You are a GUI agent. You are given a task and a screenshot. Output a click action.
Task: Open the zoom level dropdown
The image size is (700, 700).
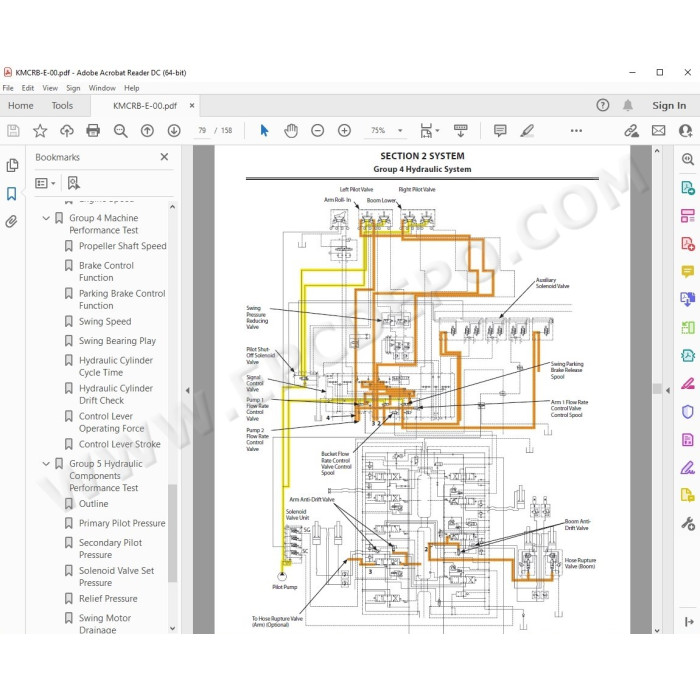400,131
